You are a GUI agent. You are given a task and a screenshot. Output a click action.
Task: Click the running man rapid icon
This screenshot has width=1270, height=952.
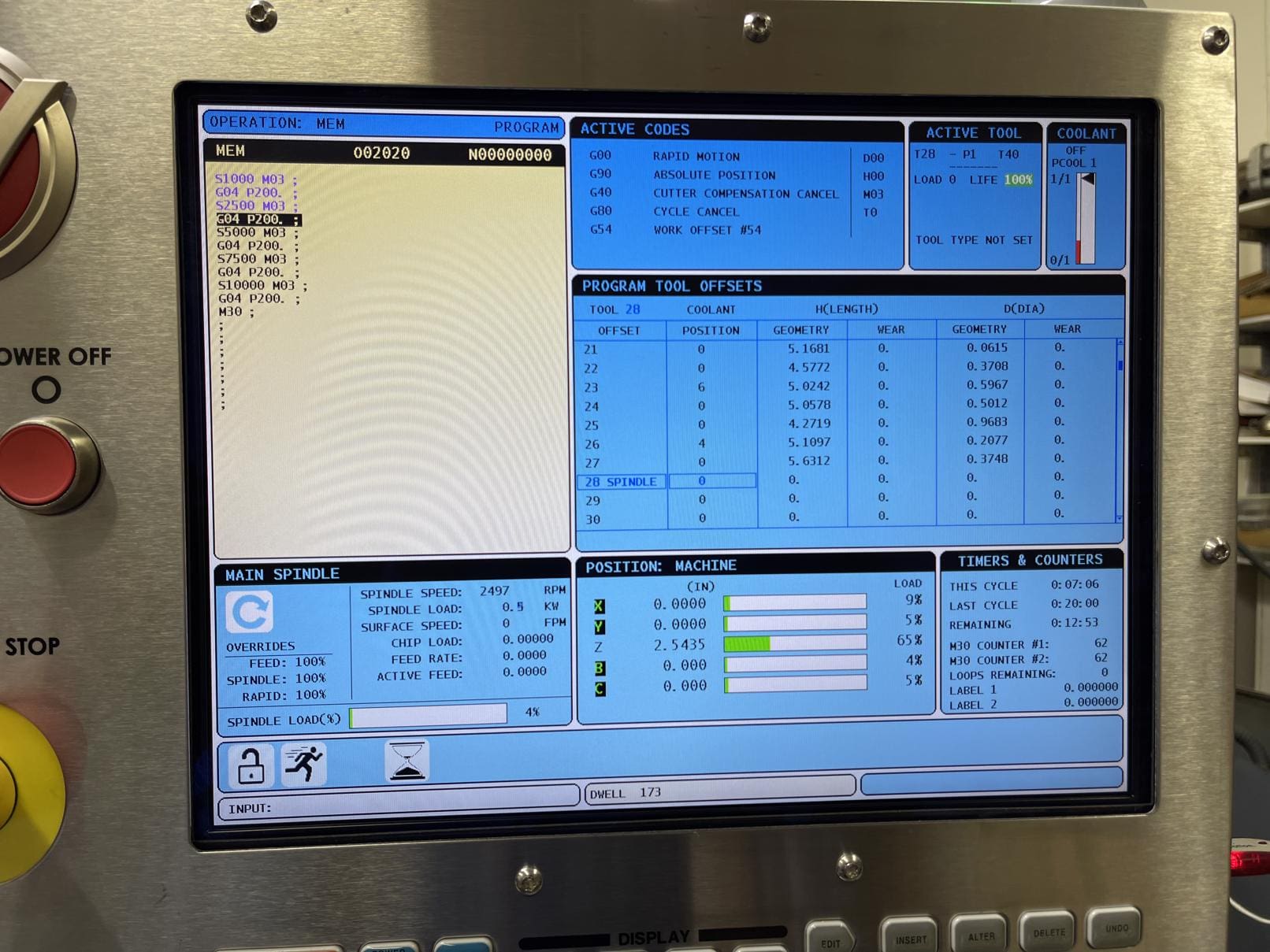[304, 764]
